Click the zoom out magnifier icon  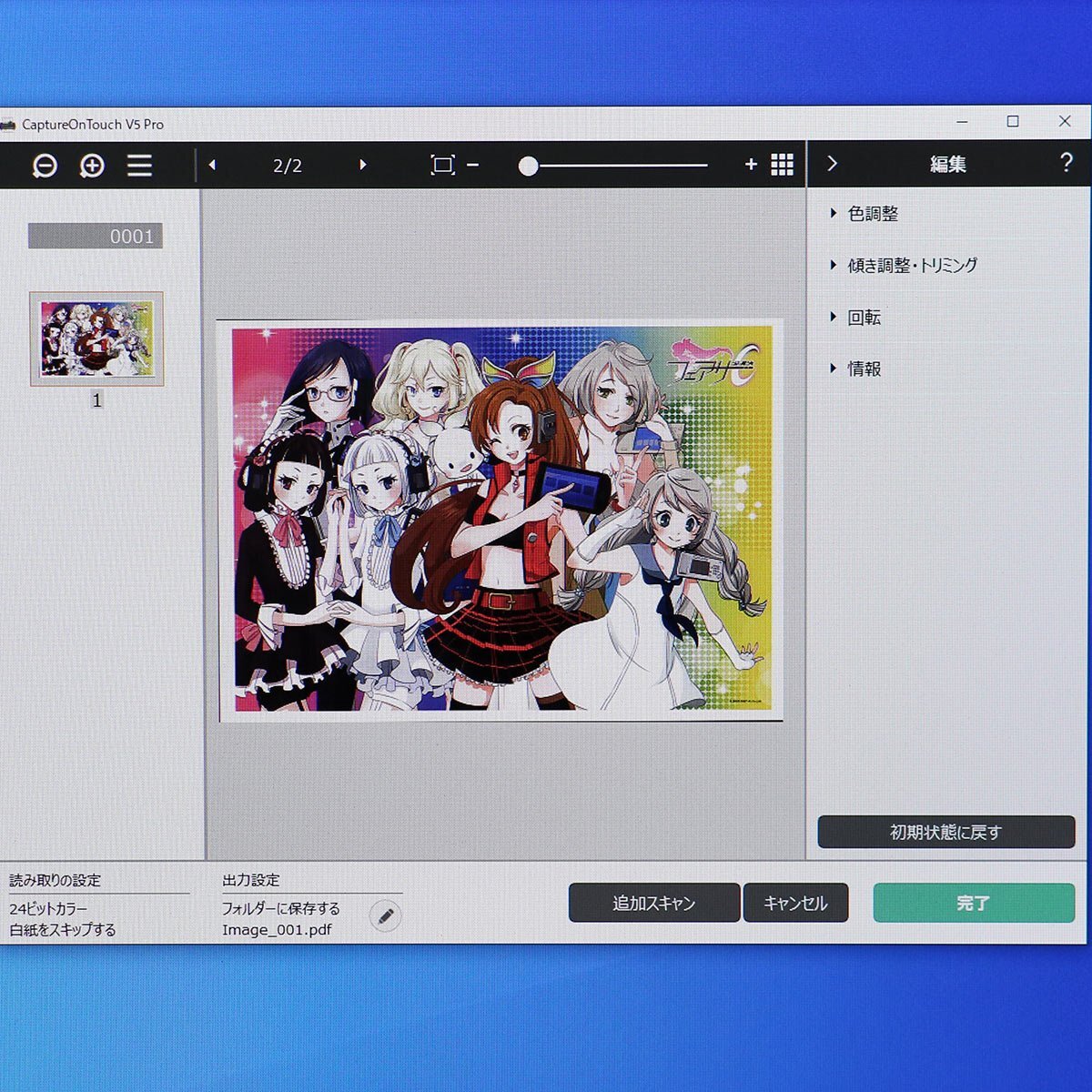45,166
